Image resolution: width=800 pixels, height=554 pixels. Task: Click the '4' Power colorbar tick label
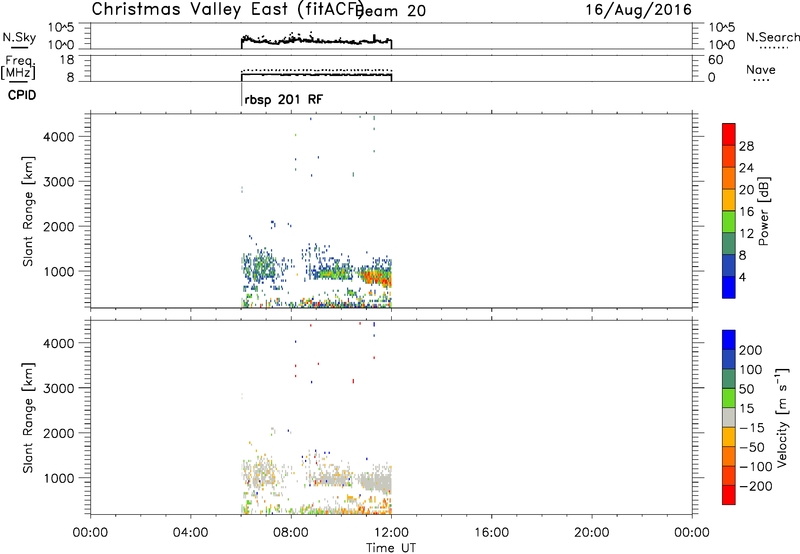coord(743,277)
